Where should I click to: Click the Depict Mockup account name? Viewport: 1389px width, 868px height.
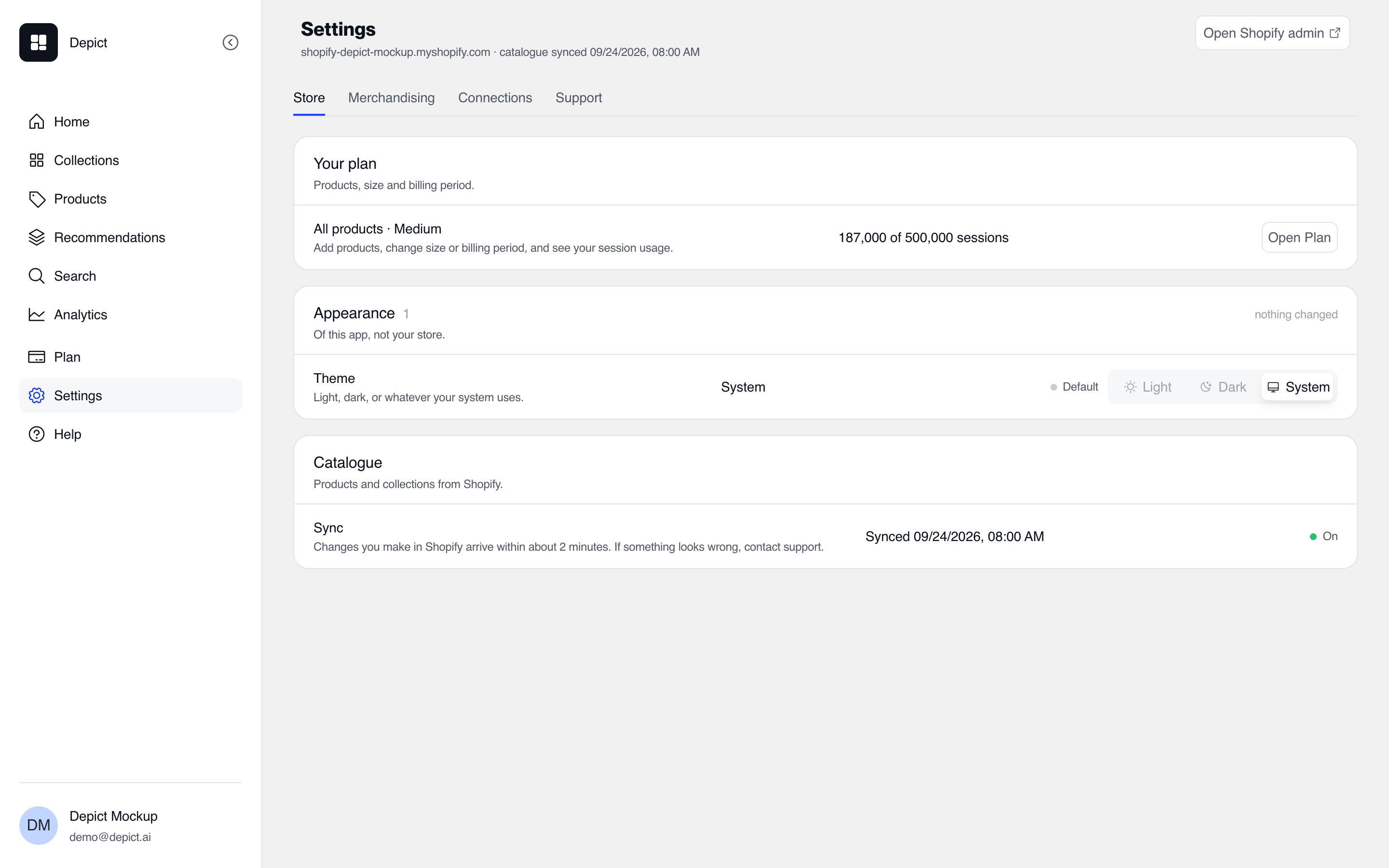(113, 816)
